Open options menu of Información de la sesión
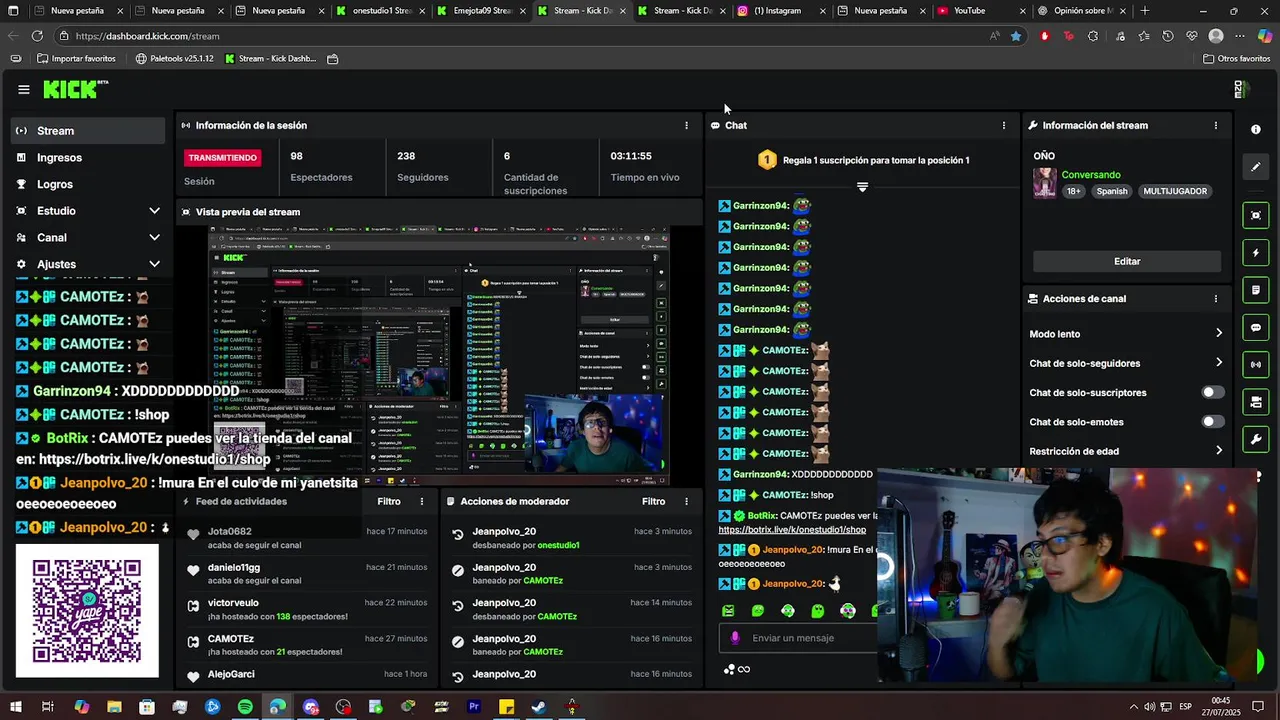 coord(686,126)
